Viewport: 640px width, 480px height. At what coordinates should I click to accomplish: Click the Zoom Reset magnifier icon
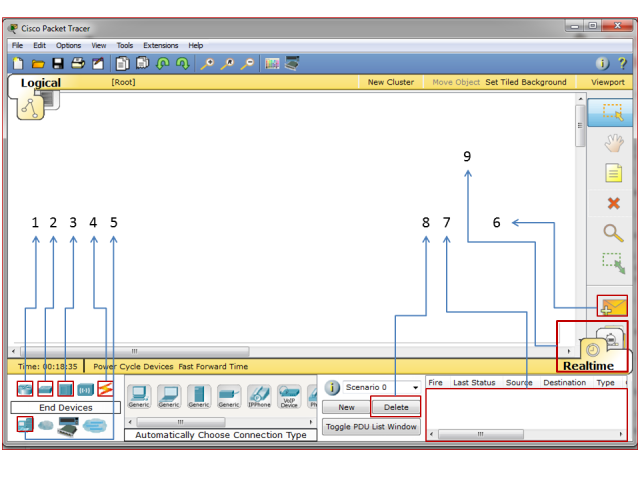tap(227, 64)
